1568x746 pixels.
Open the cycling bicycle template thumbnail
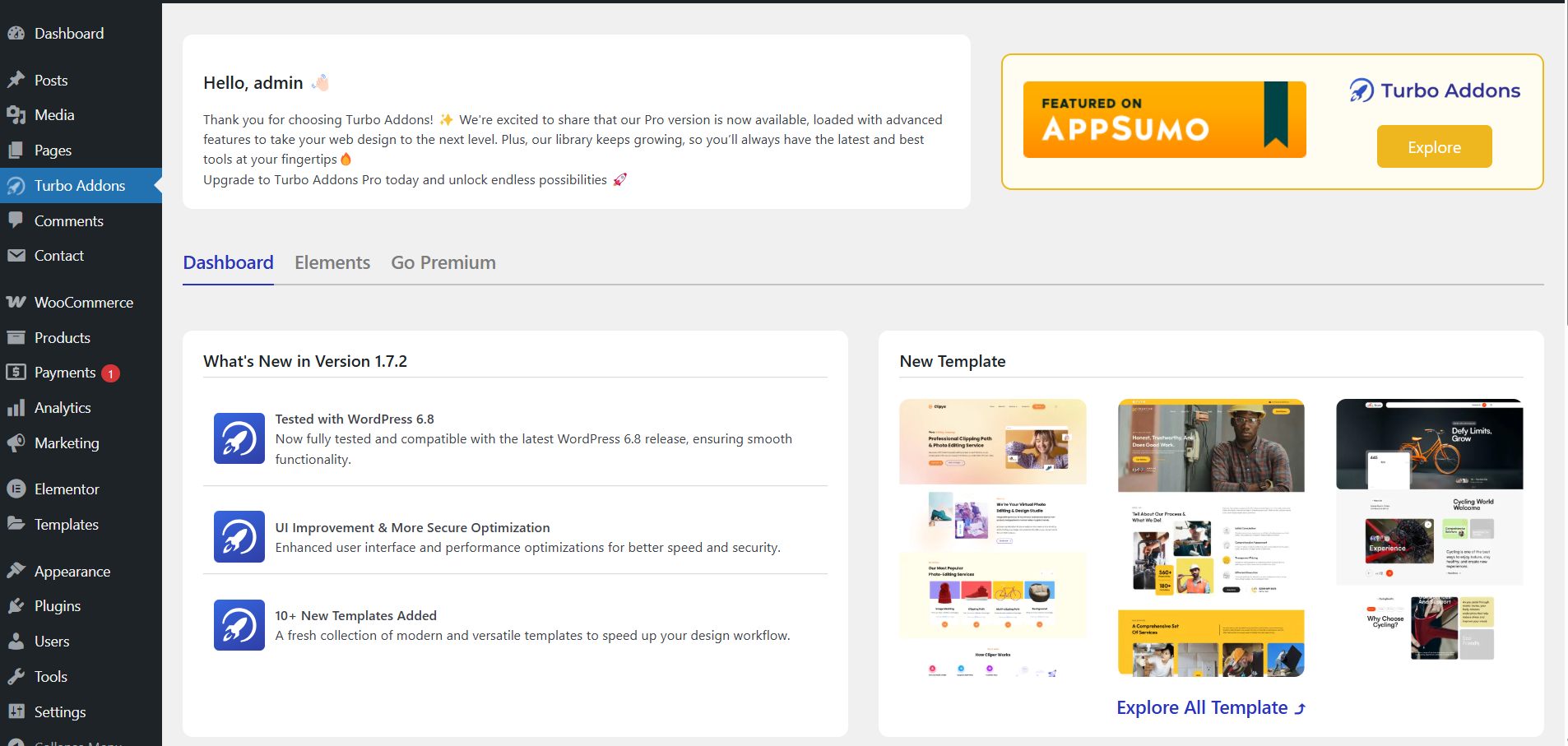coord(1430,531)
